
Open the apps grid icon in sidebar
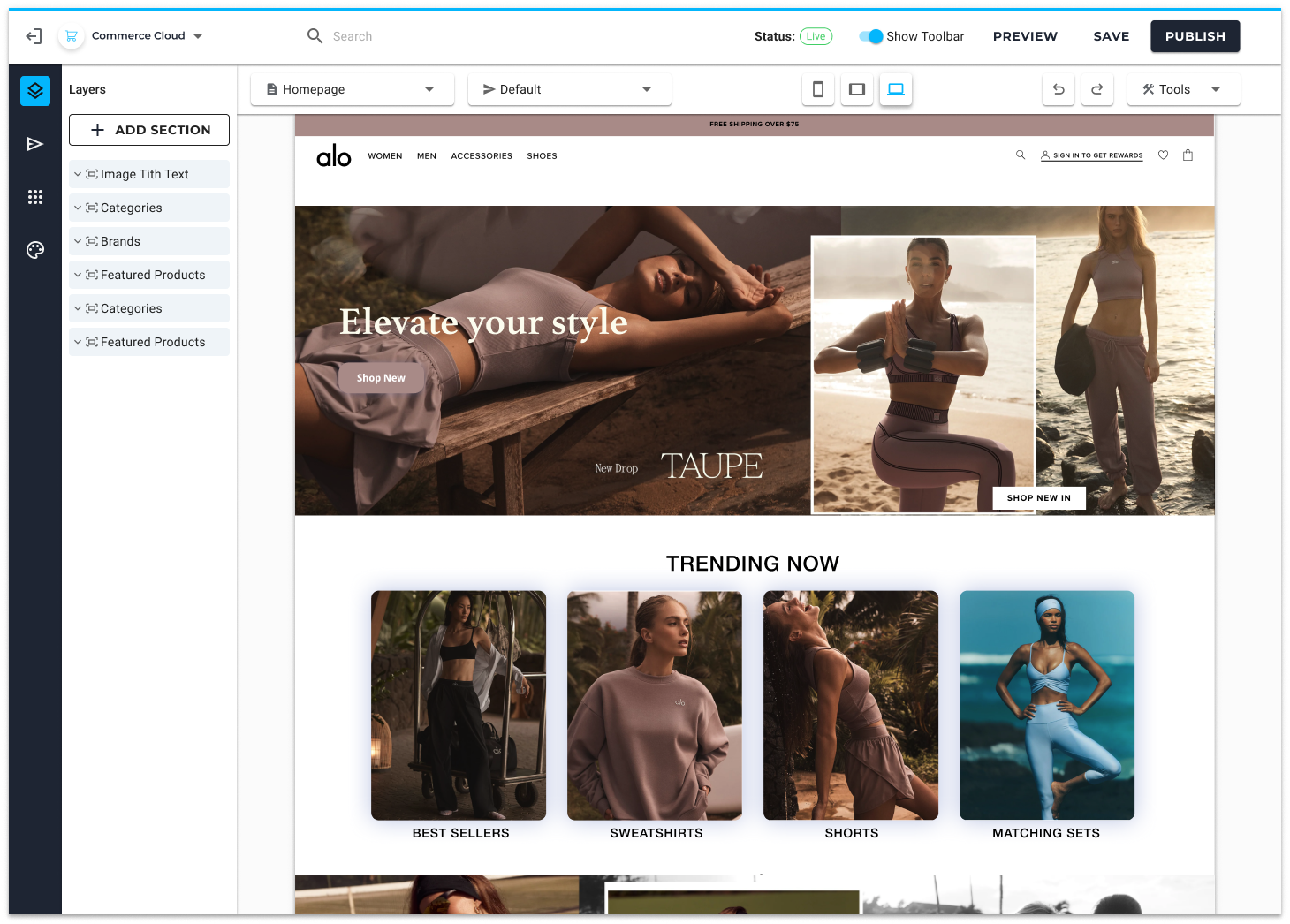pyautogui.click(x=35, y=197)
